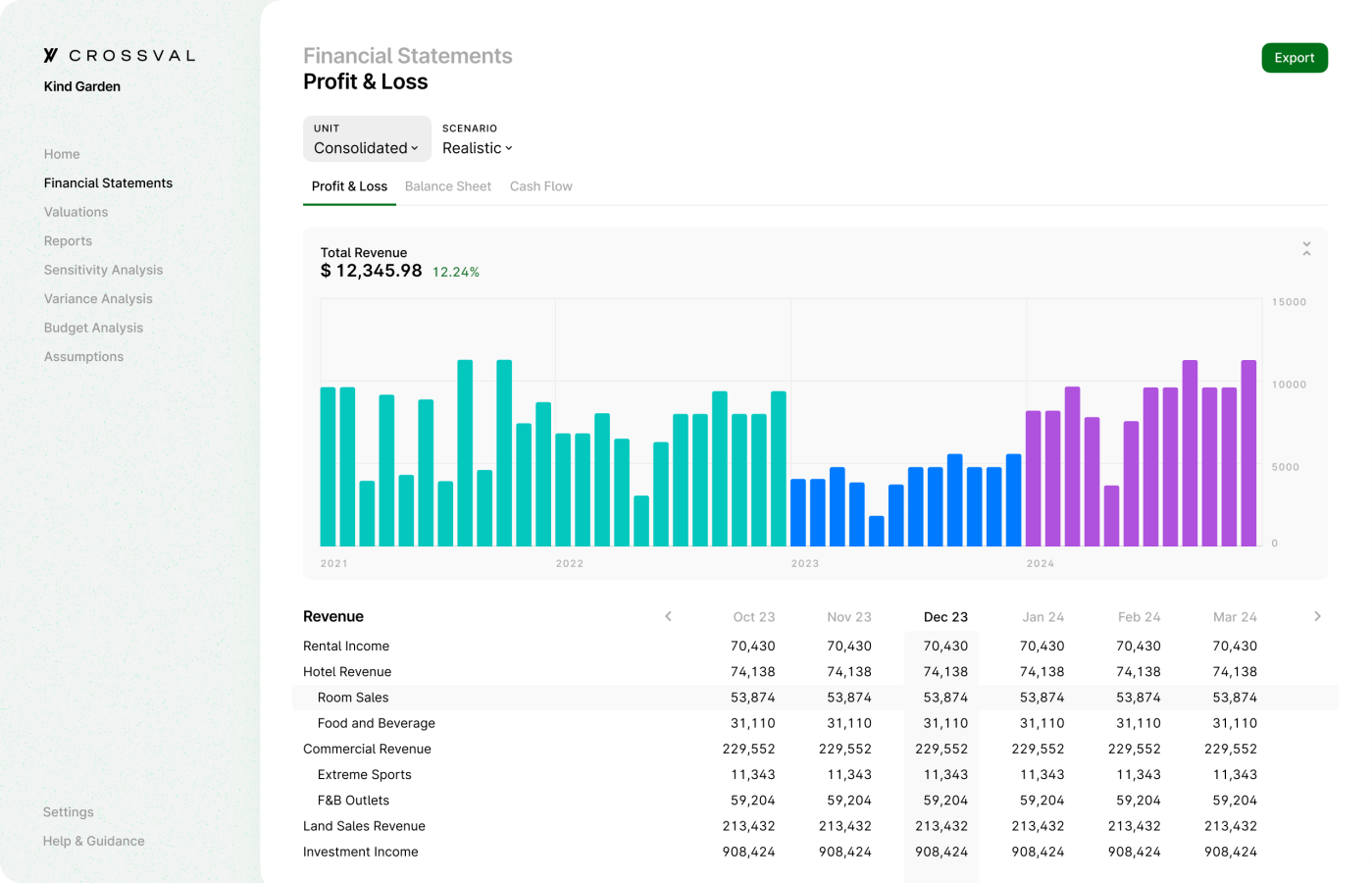
Task: Click the Crossval logo icon
Action: click(x=48, y=56)
